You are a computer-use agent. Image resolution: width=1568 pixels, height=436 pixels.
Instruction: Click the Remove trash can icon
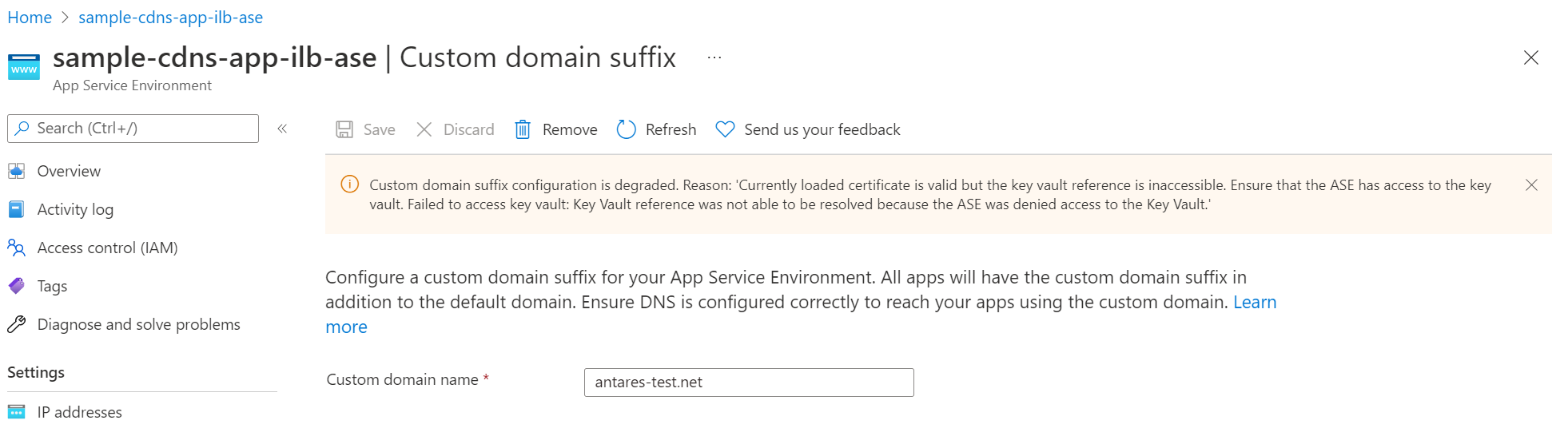[x=523, y=129]
